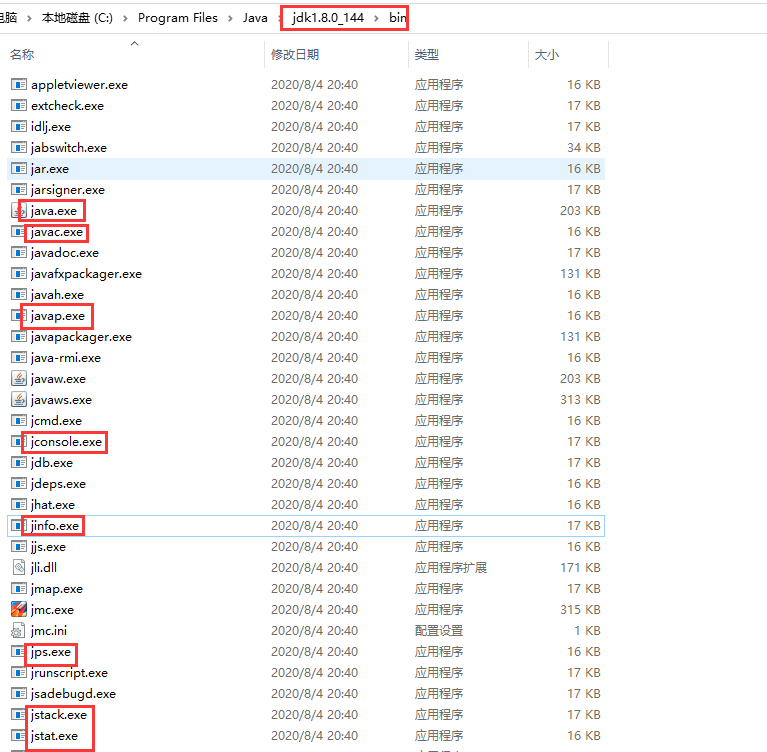The height and width of the screenshot is (752, 767).
Task: Expand the chevron after jdk1.8.0_144
Action: tap(376, 19)
